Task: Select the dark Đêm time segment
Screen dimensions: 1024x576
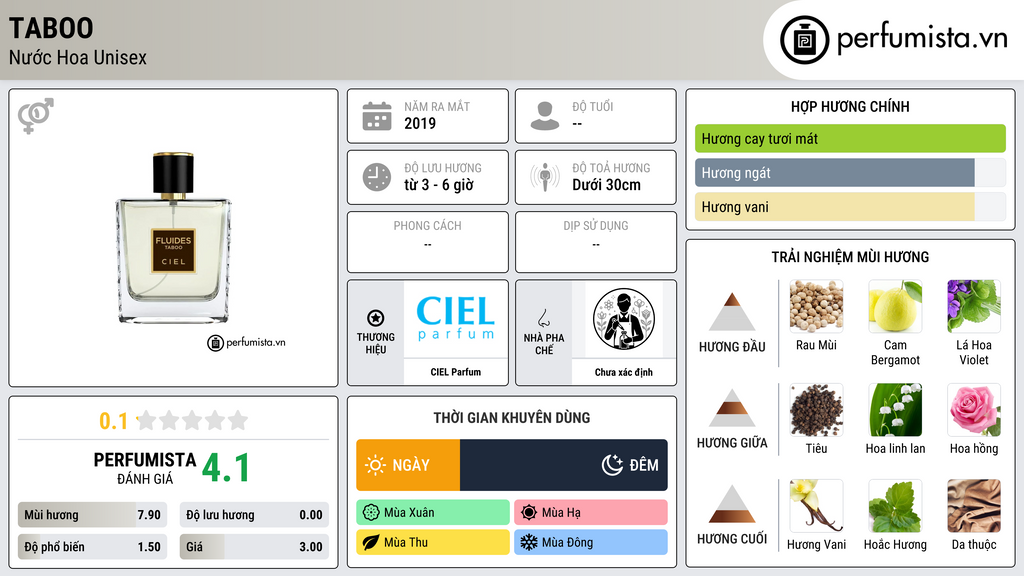Action: [564, 465]
